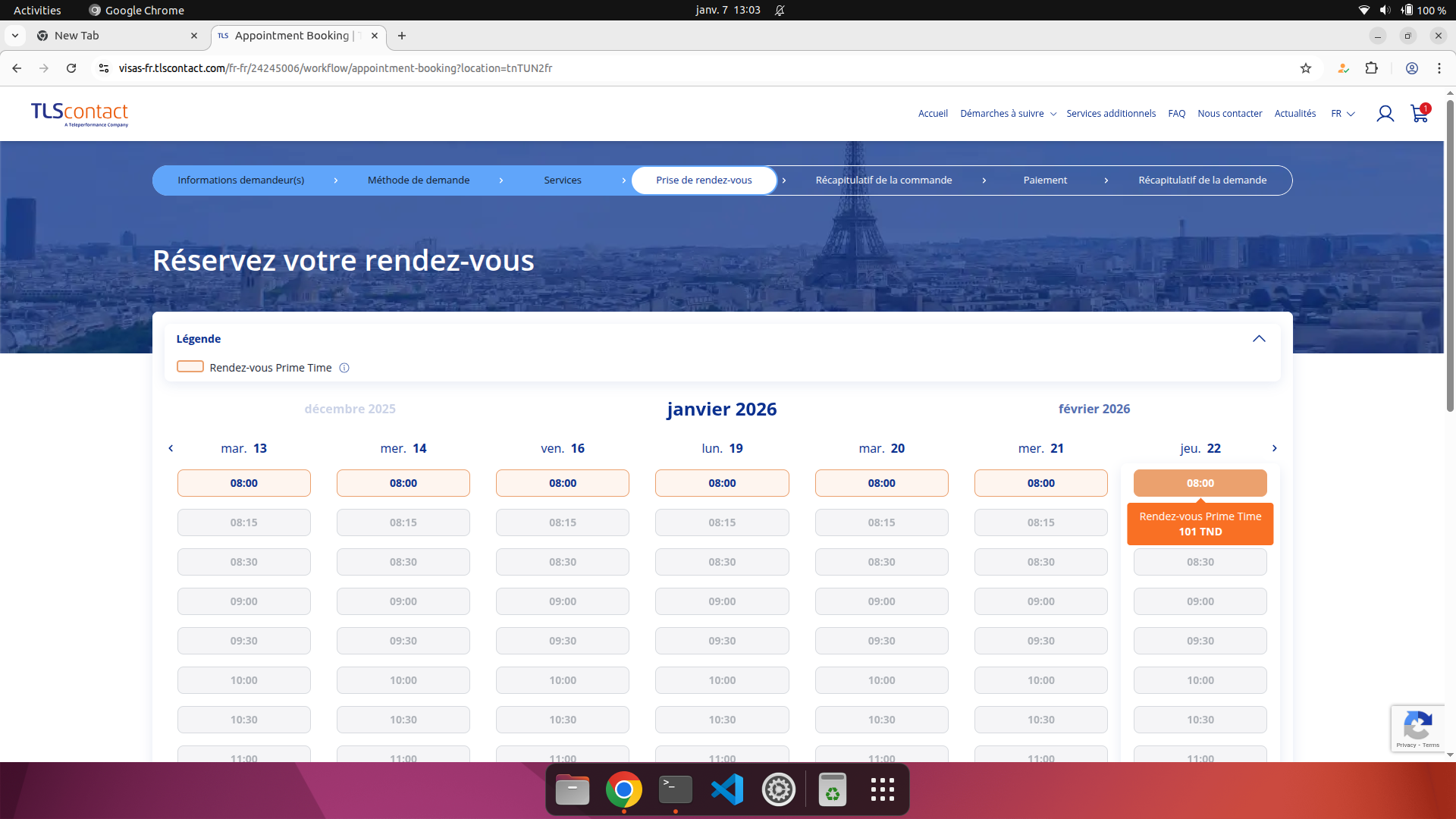This screenshot has width=1456, height=819.
Task: Go back to the previous page
Action: pos(17,68)
